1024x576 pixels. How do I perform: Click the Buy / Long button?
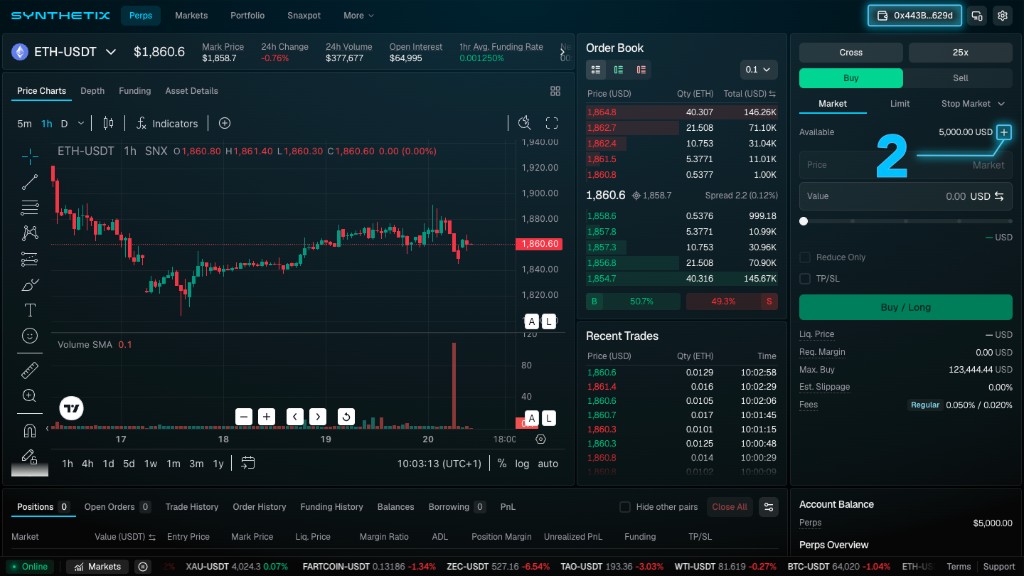pos(906,307)
